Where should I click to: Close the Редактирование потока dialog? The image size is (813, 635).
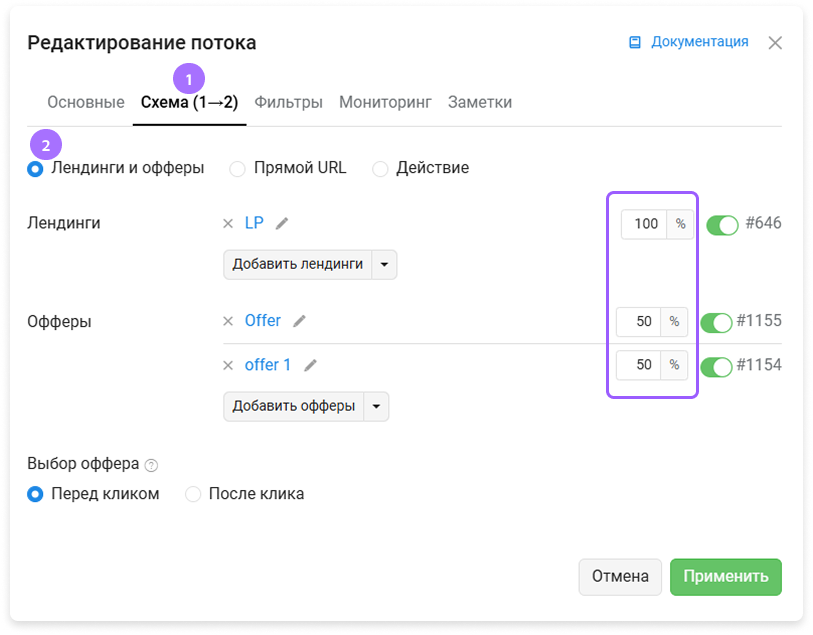tap(775, 43)
